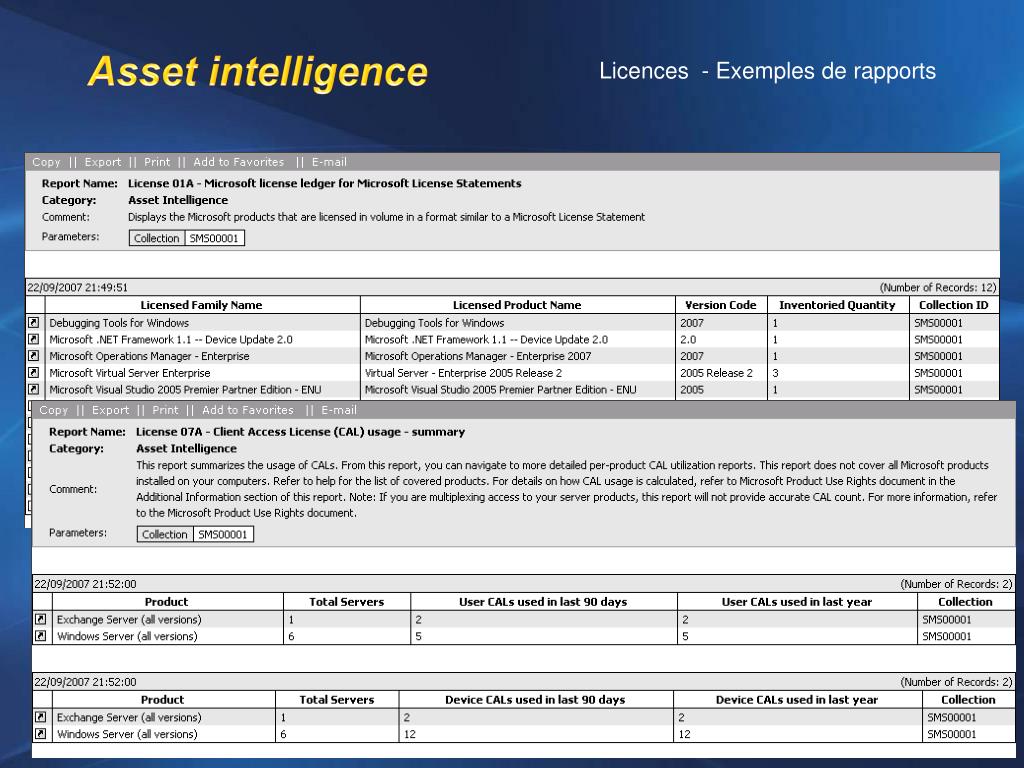The width and height of the screenshot is (1024, 768).
Task: Click Export in the License 07A report toolbar
Action: [x=110, y=410]
